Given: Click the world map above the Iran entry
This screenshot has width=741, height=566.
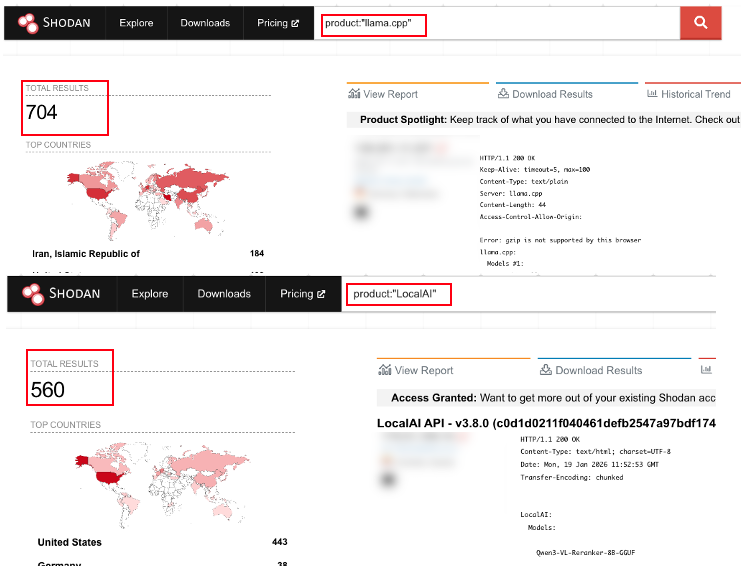Looking at the screenshot, I should point(145,195).
